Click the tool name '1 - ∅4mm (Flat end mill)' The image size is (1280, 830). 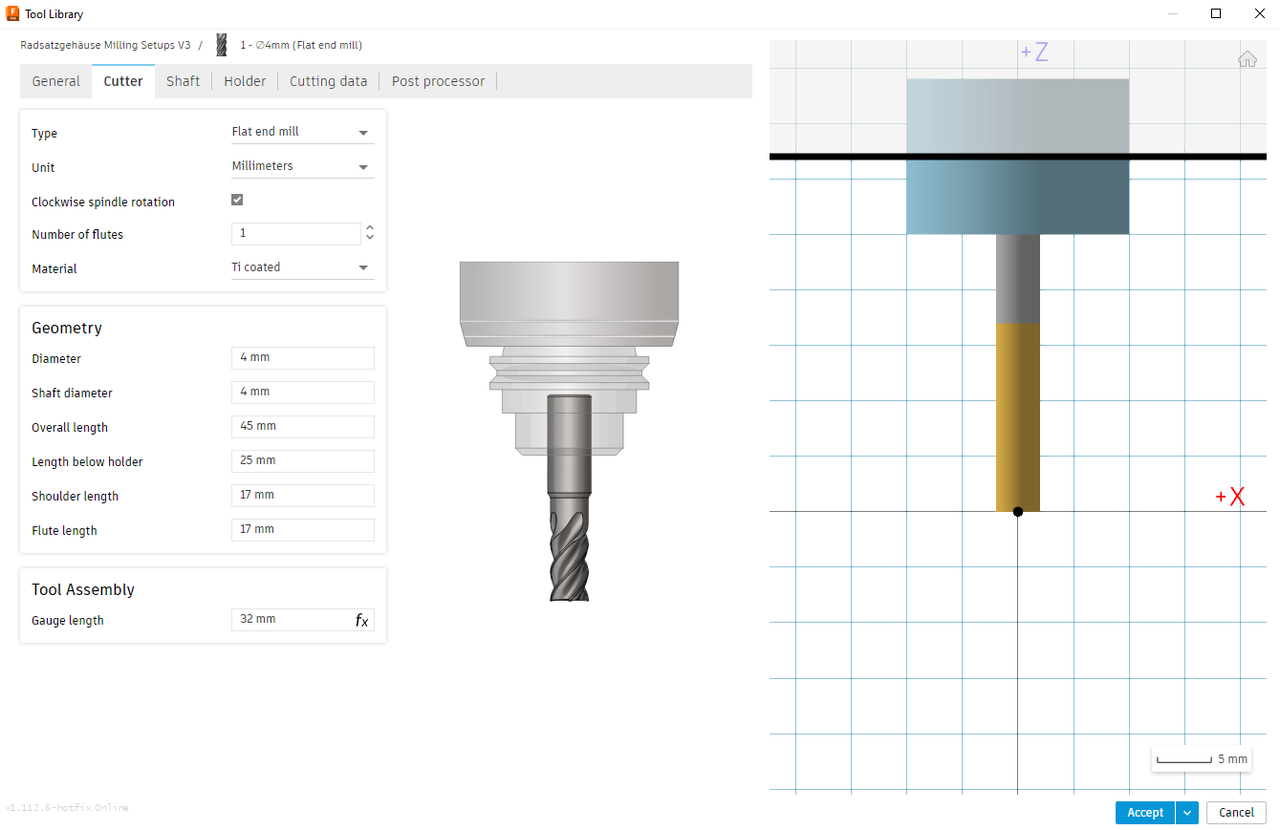pos(301,45)
